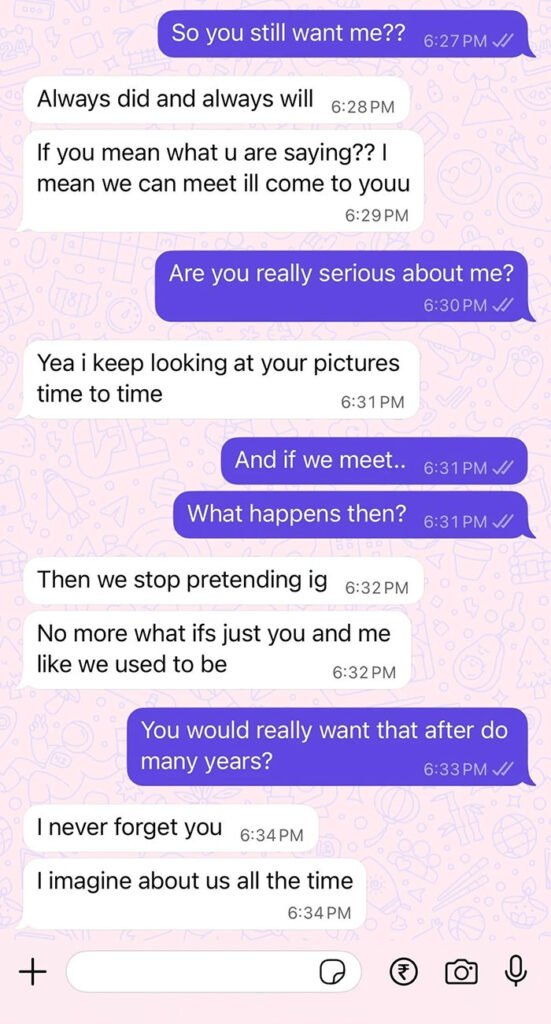This screenshot has height=1024, width=551.
Task: Select the "Yea i keep looking at your pictures" message
Action: [x=219, y=379]
